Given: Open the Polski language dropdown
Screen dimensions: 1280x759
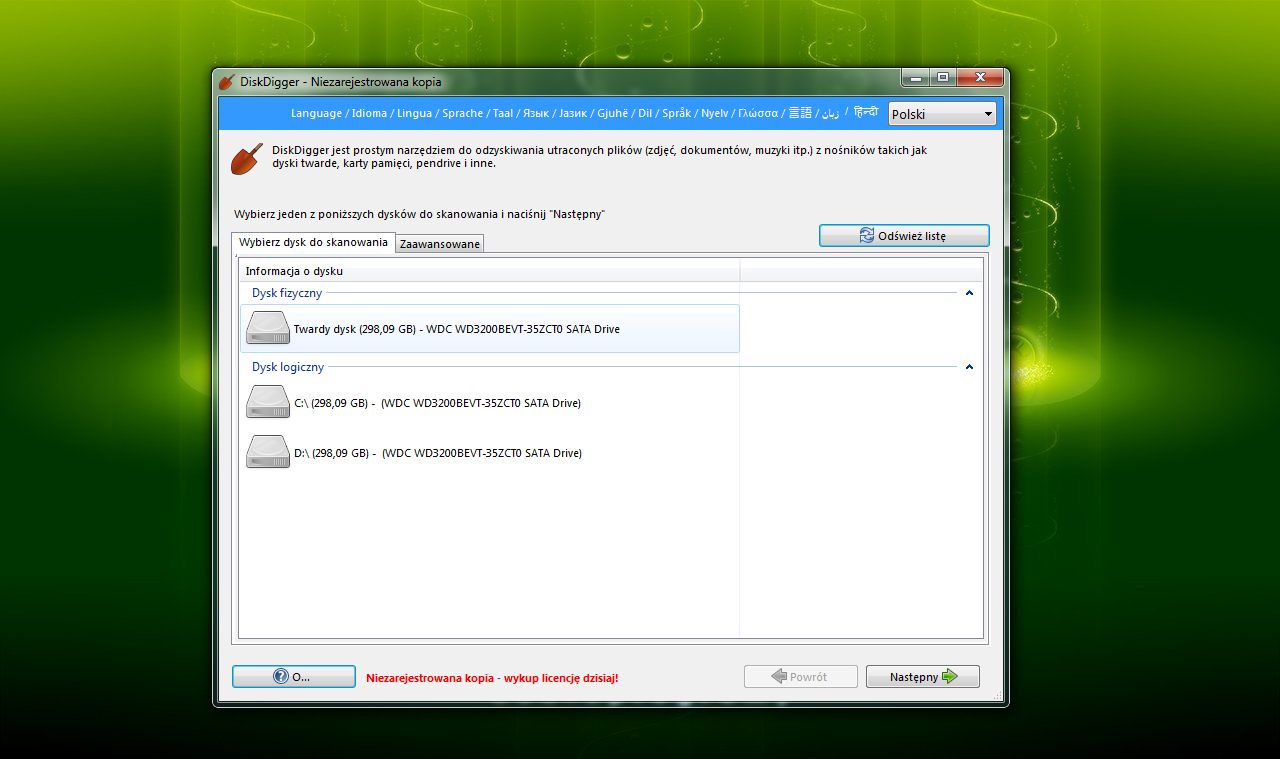Looking at the screenshot, I should click(942, 114).
